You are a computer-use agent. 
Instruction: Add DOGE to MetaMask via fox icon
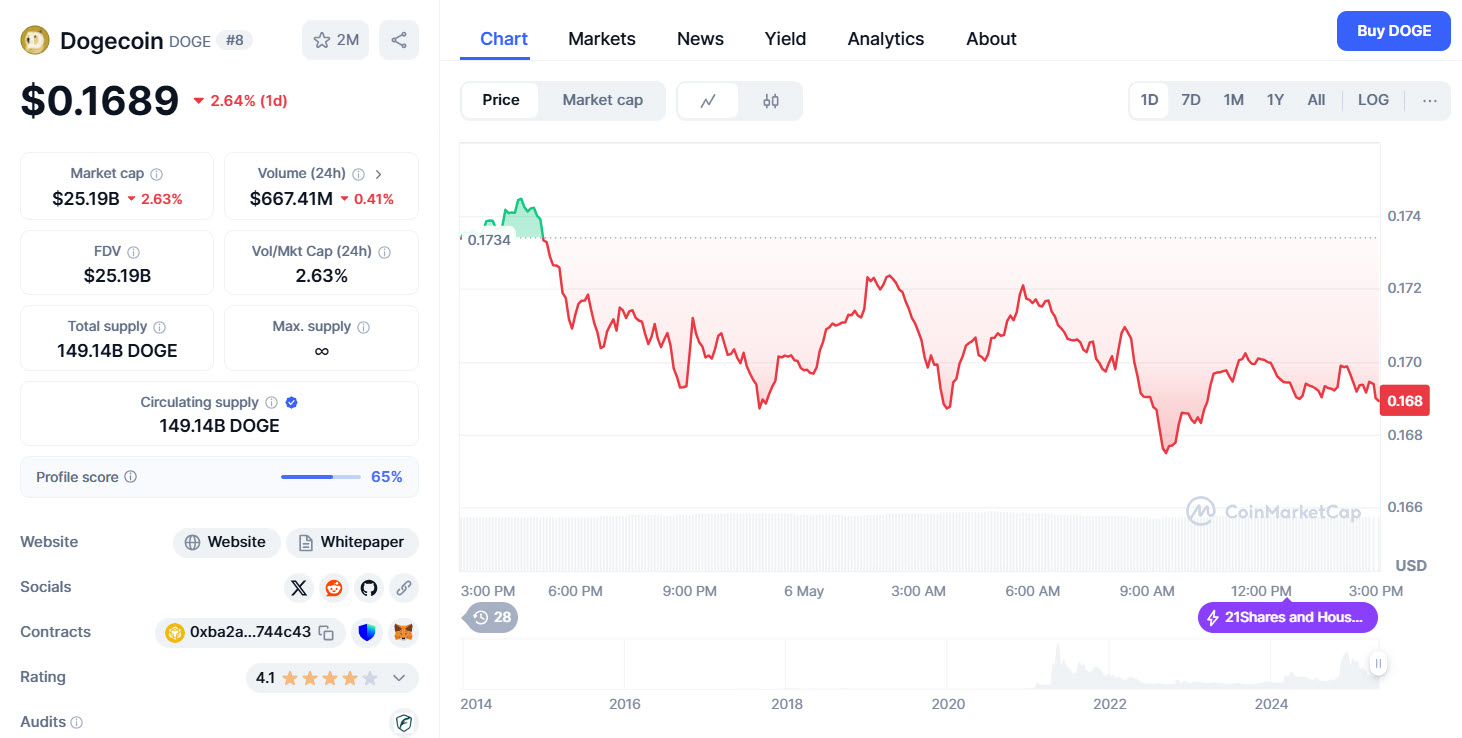click(x=404, y=632)
